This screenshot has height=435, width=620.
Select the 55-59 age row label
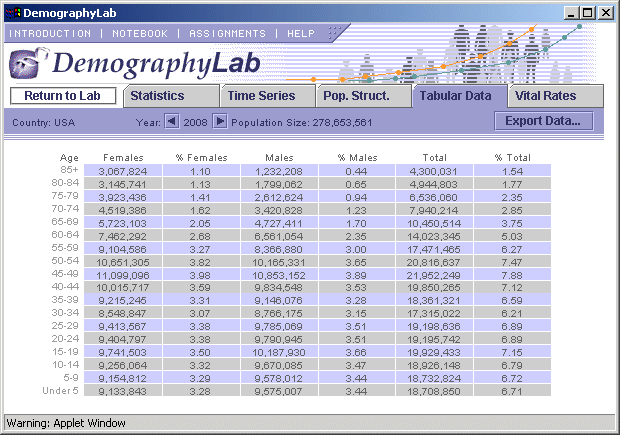coord(65,248)
